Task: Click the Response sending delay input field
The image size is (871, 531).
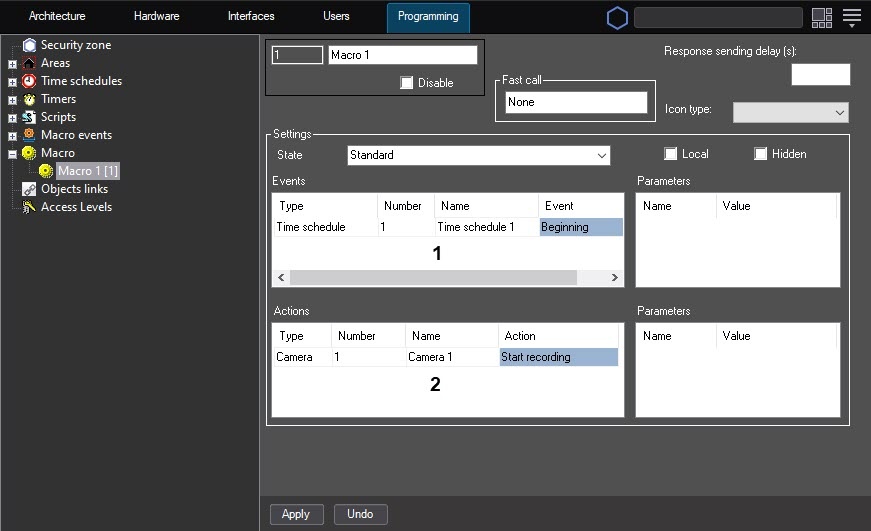Action: (820, 74)
